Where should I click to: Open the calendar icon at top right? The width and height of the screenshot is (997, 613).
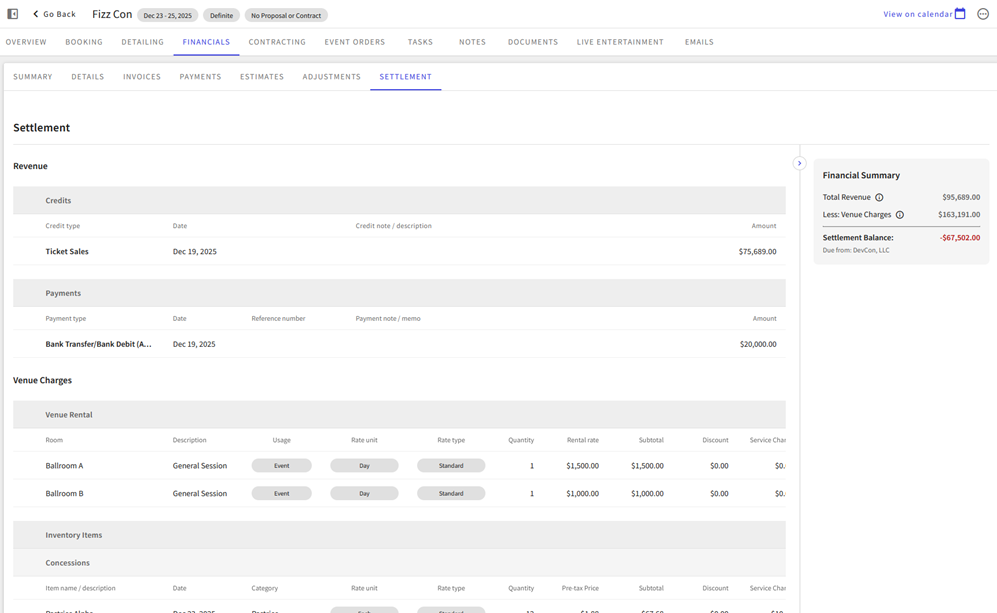pyautogui.click(x=960, y=14)
